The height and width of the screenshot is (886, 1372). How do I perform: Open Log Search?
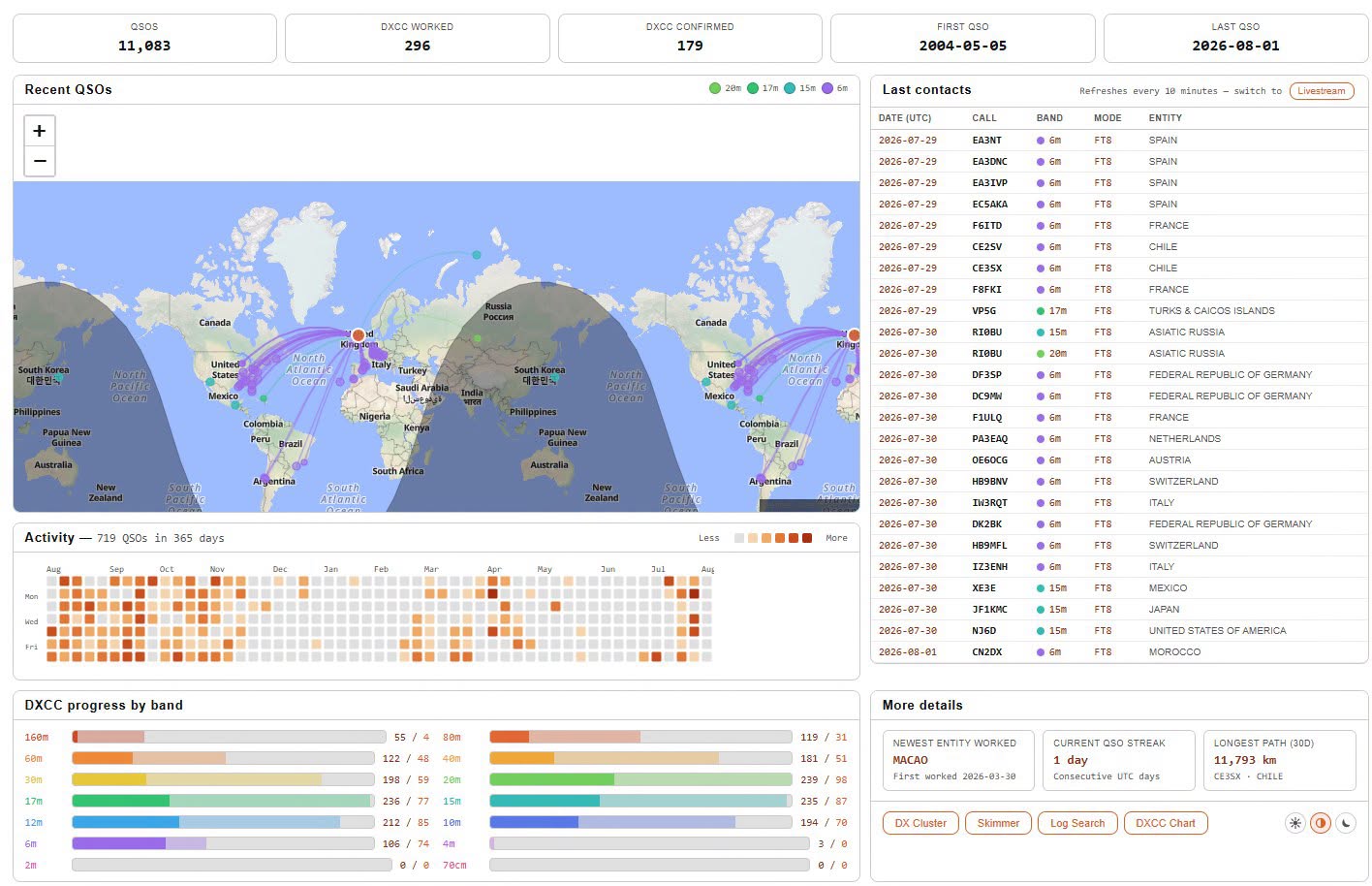(x=1077, y=823)
